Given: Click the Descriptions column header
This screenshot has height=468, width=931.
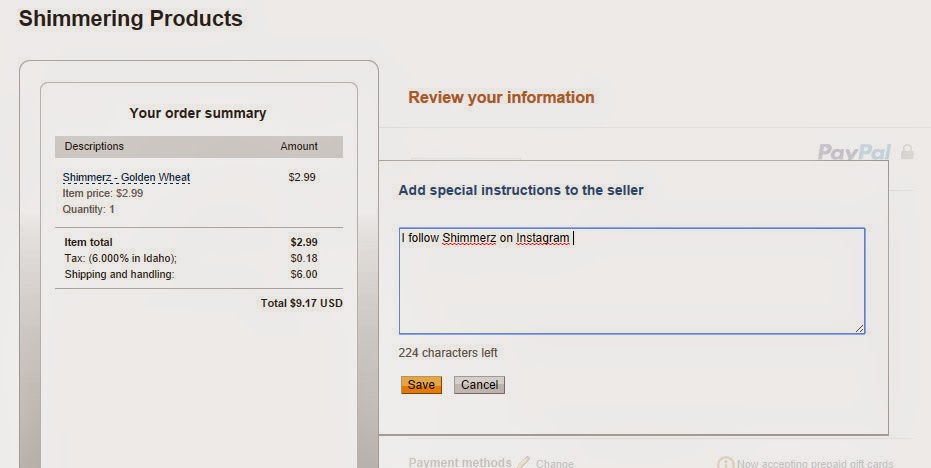Looking at the screenshot, I should 94,146.
